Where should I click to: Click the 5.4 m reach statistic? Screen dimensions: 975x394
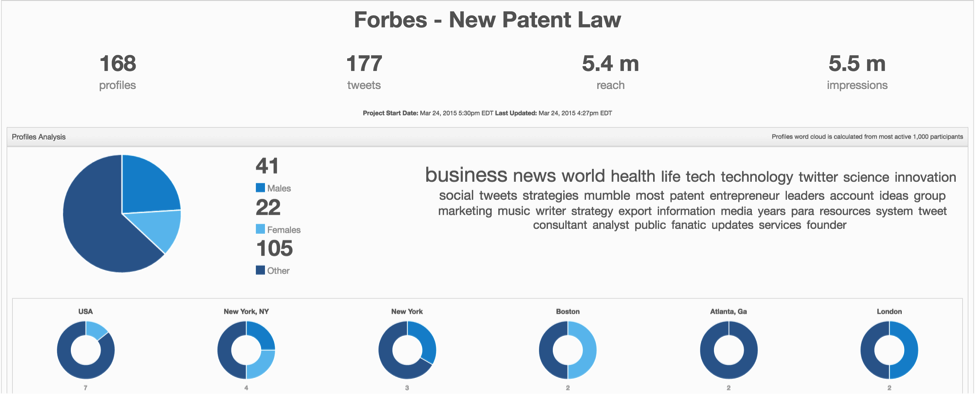coord(610,72)
